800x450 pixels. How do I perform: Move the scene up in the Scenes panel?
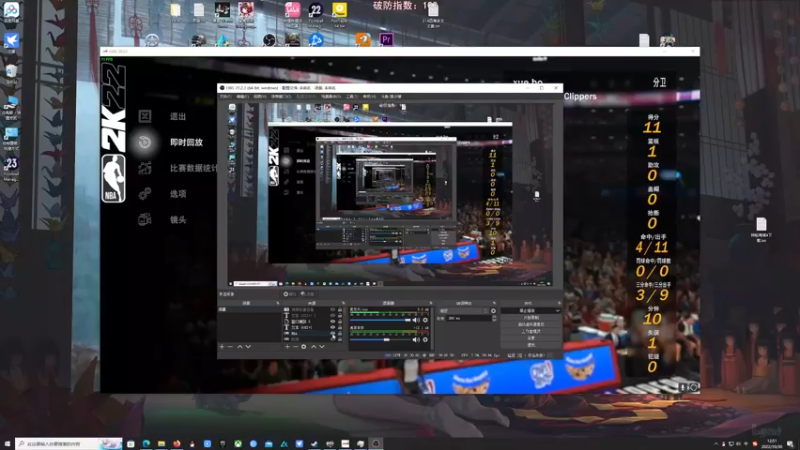pyautogui.click(x=239, y=347)
